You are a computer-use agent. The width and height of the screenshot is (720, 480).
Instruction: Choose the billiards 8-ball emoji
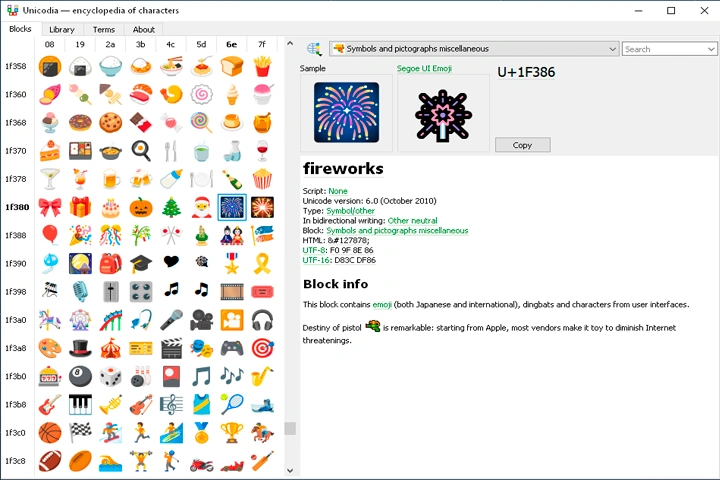[80, 377]
